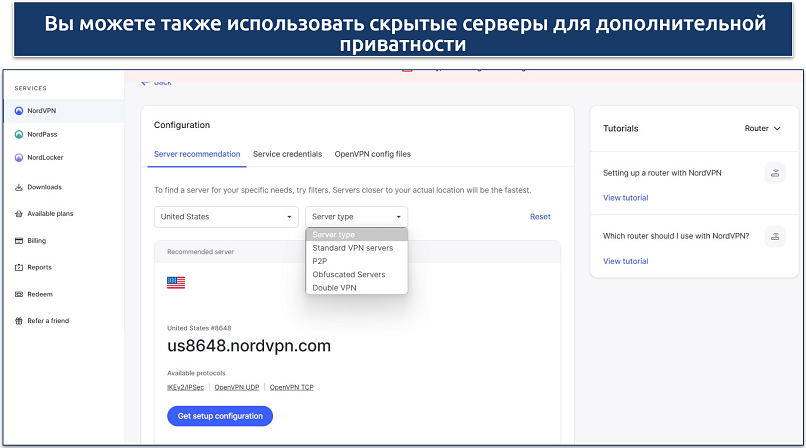Image resolution: width=806 pixels, height=448 pixels.
Task: Switch to Server recommendation tab
Action: coord(197,154)
